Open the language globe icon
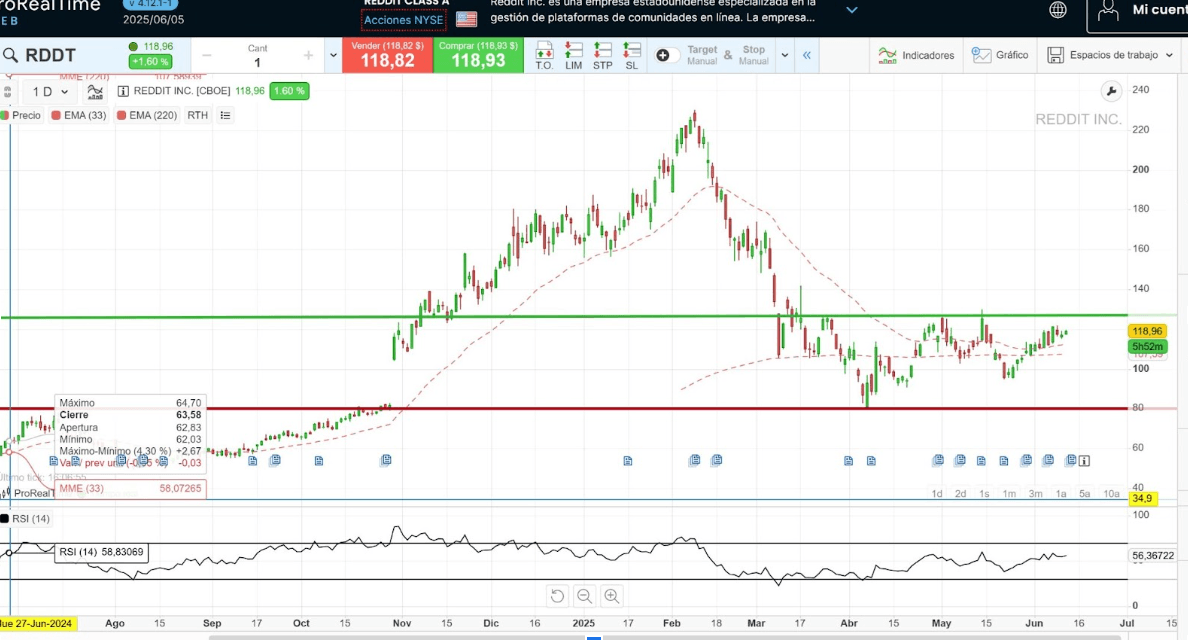 [x=1058, y=10]
